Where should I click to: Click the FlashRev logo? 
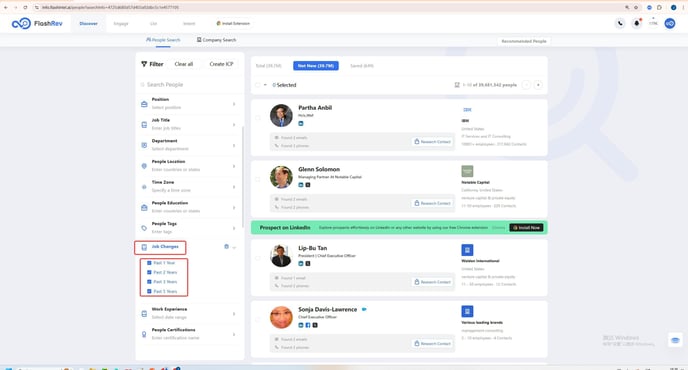37,23
